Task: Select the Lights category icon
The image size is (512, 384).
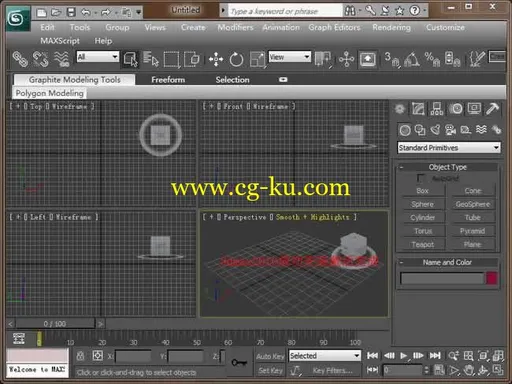Action: 435,130
